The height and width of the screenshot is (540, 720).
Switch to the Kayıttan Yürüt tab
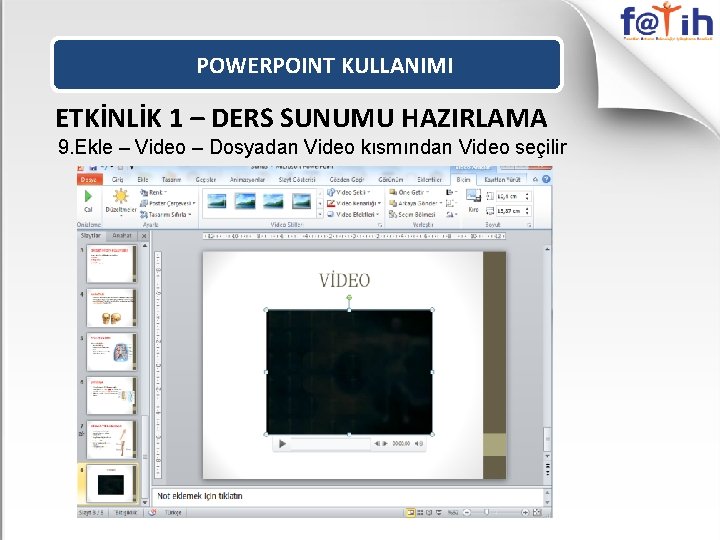(502, 180)
